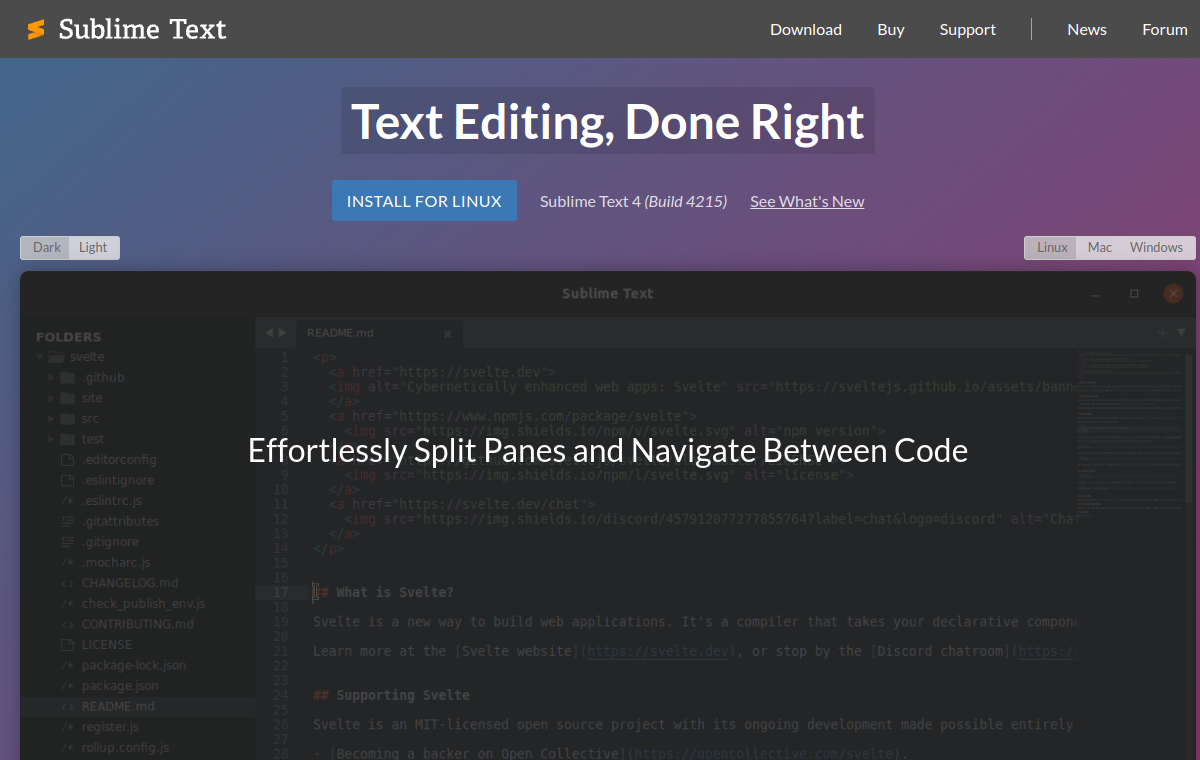This screenshot has height=760, width=1200.
Task: Click the Supporting Svelte heading line
Action: click(391, 695)
